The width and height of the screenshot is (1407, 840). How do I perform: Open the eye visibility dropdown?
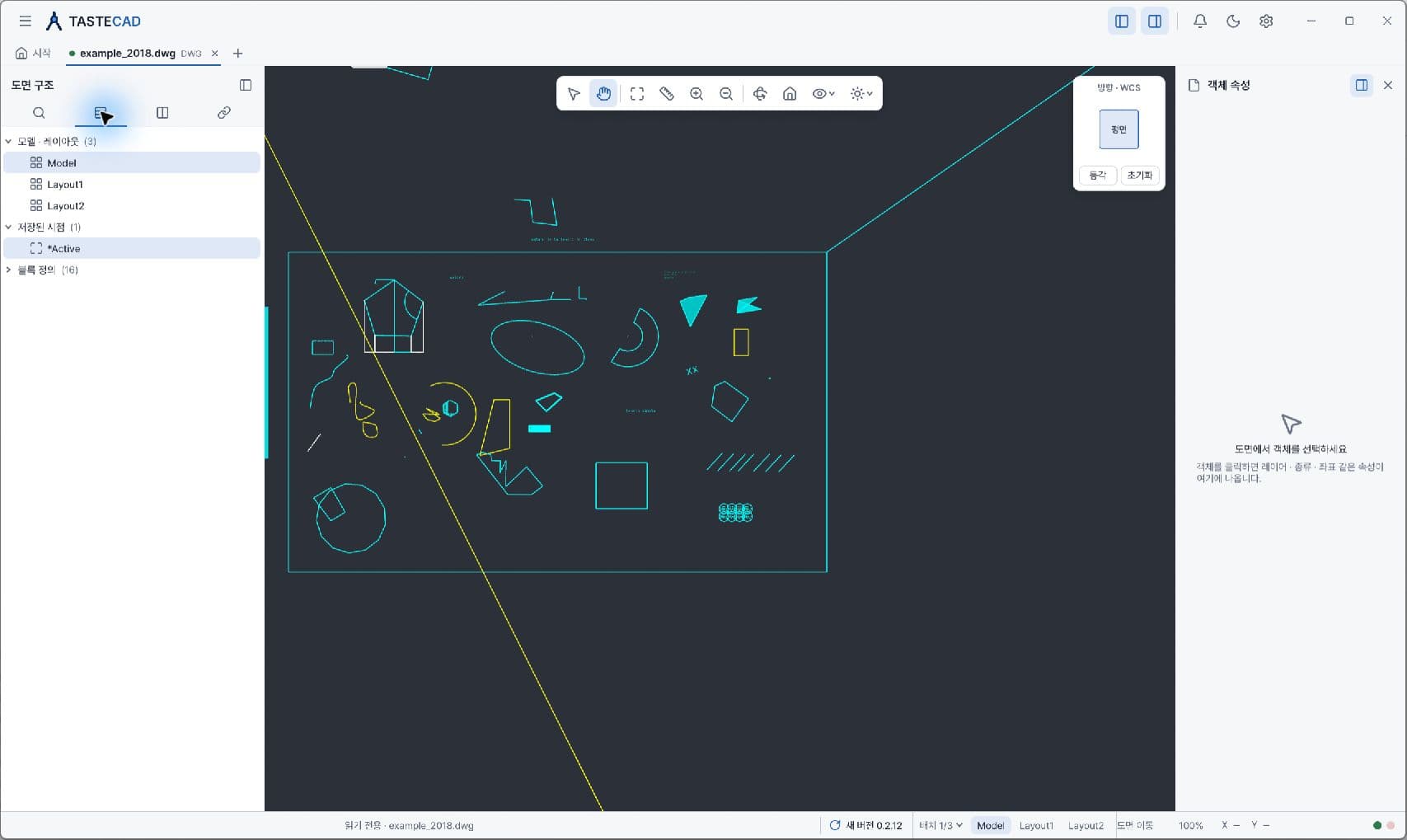(823, 94)
